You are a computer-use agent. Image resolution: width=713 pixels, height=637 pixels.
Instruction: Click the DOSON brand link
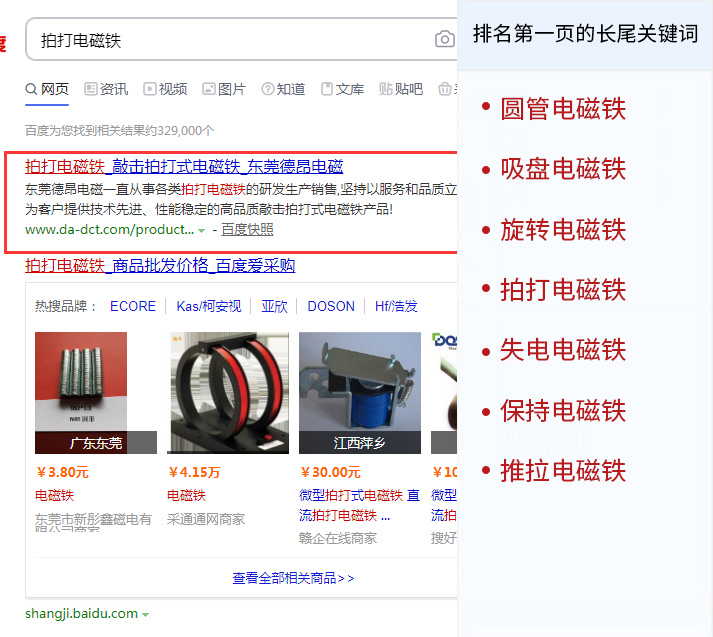331,306
